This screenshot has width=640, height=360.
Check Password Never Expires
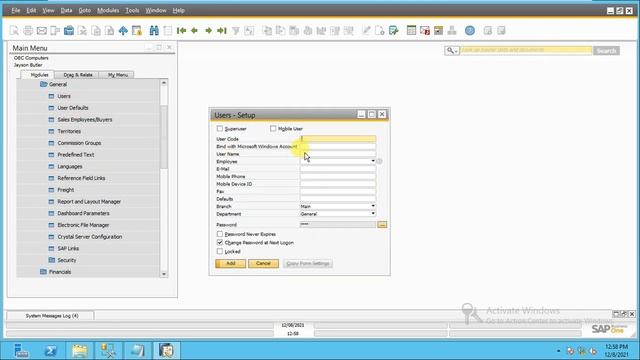pos(220,234)
